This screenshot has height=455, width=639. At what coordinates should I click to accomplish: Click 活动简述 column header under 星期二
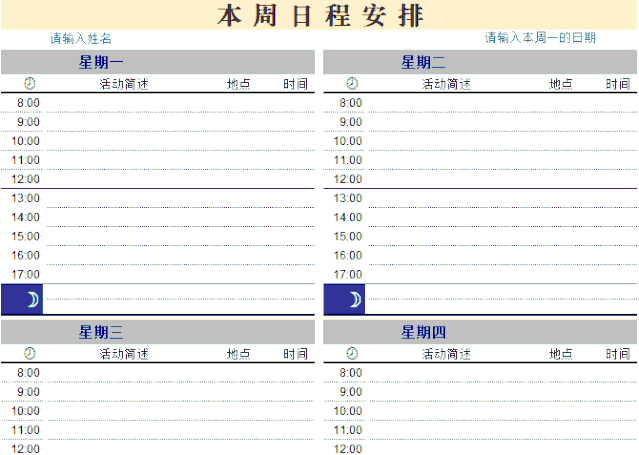(446, 84)
